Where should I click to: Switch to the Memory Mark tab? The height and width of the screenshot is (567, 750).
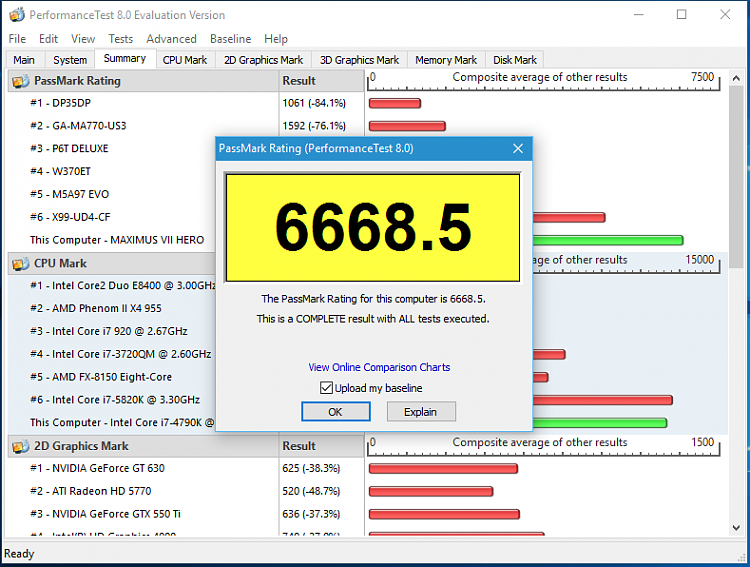446,60
